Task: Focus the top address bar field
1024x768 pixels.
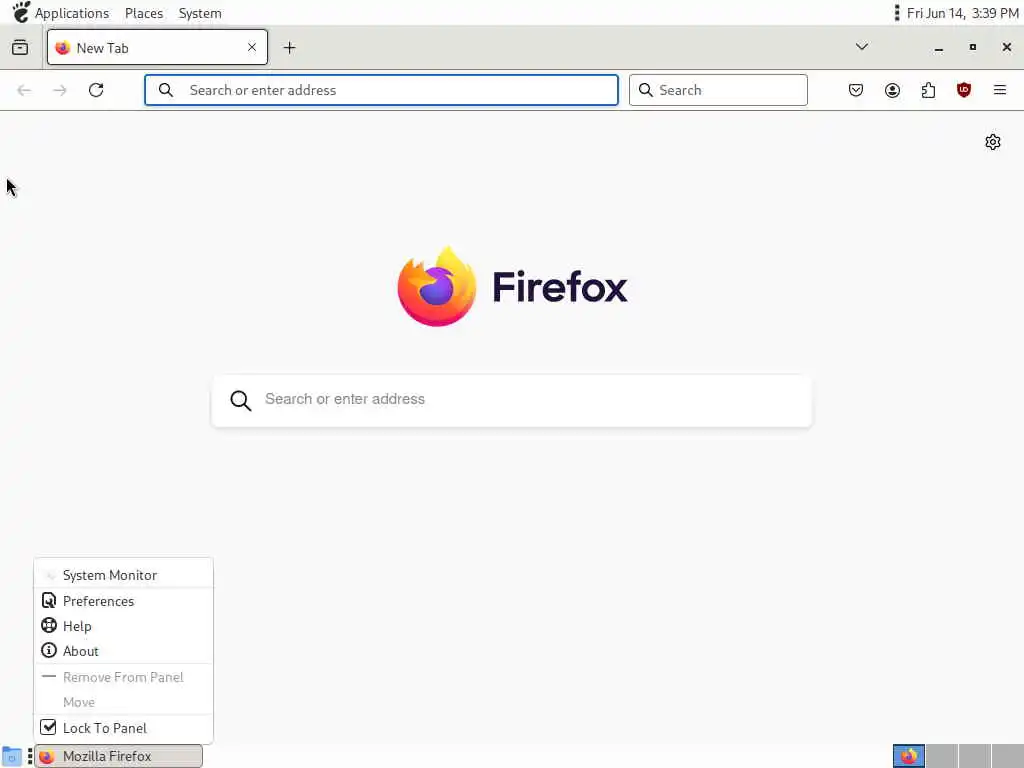Action: click(381, 90)
